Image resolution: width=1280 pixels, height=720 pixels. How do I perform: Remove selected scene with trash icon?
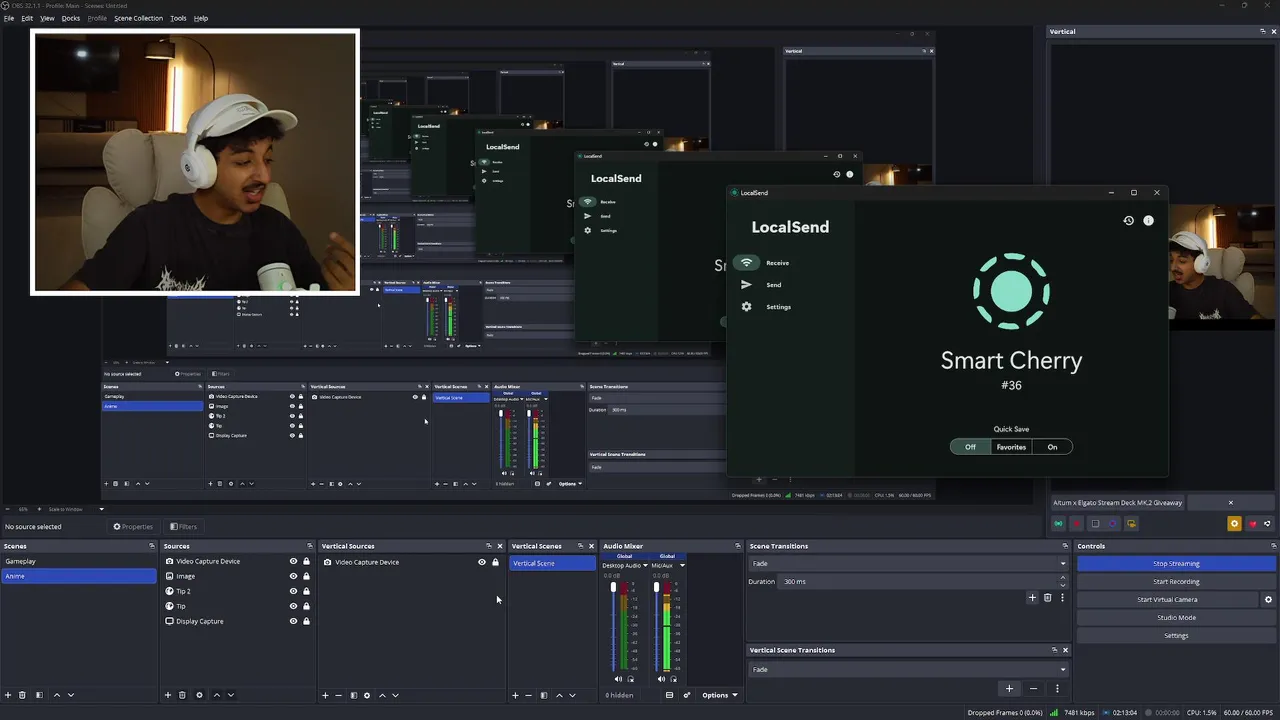23,695
